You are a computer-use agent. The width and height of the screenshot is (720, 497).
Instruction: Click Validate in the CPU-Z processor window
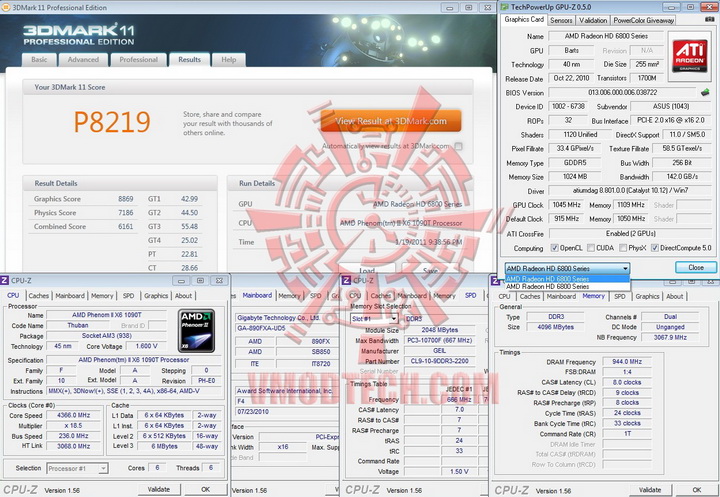pyautogui.click(x=159, y=490)
